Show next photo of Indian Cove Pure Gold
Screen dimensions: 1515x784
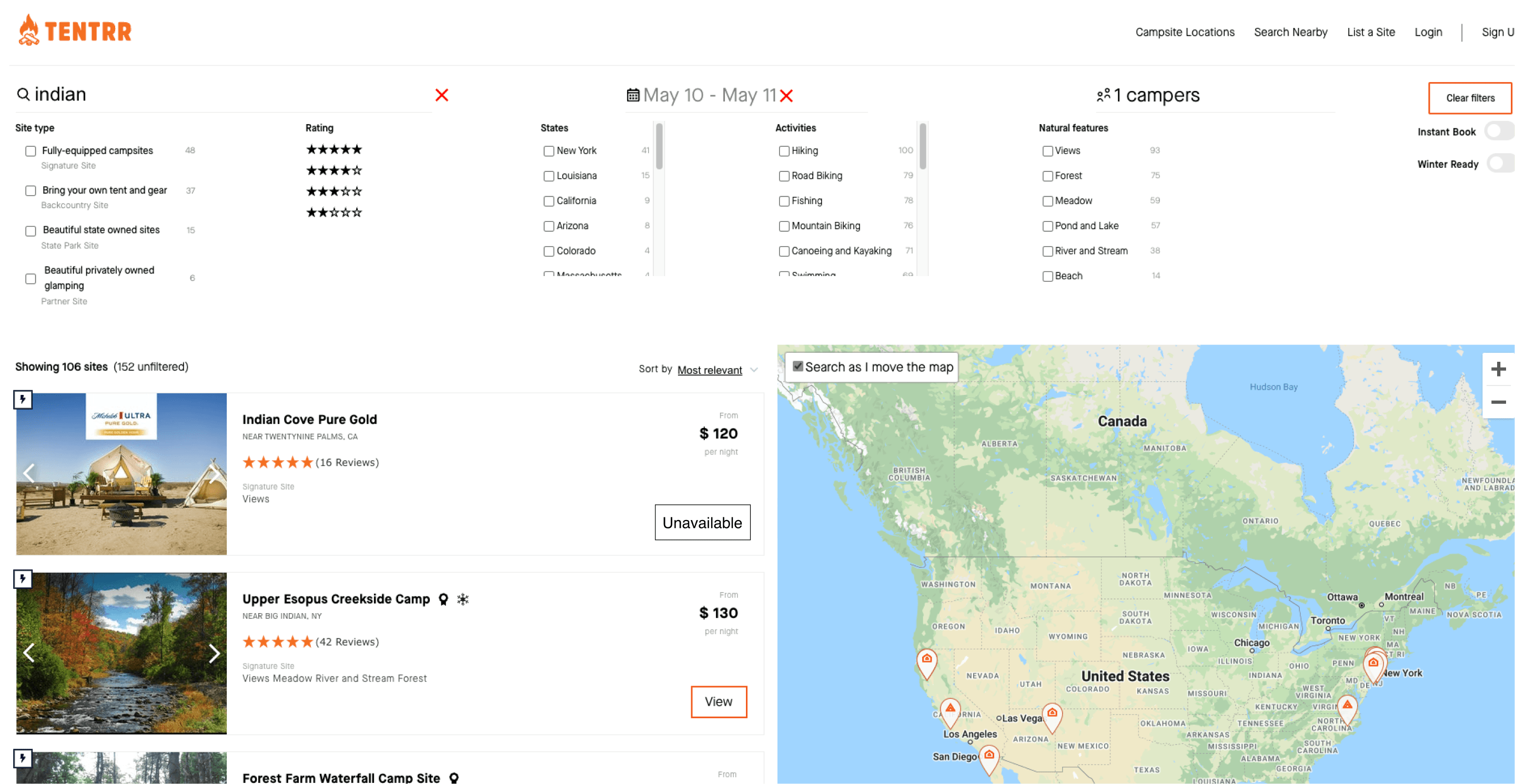214,474
